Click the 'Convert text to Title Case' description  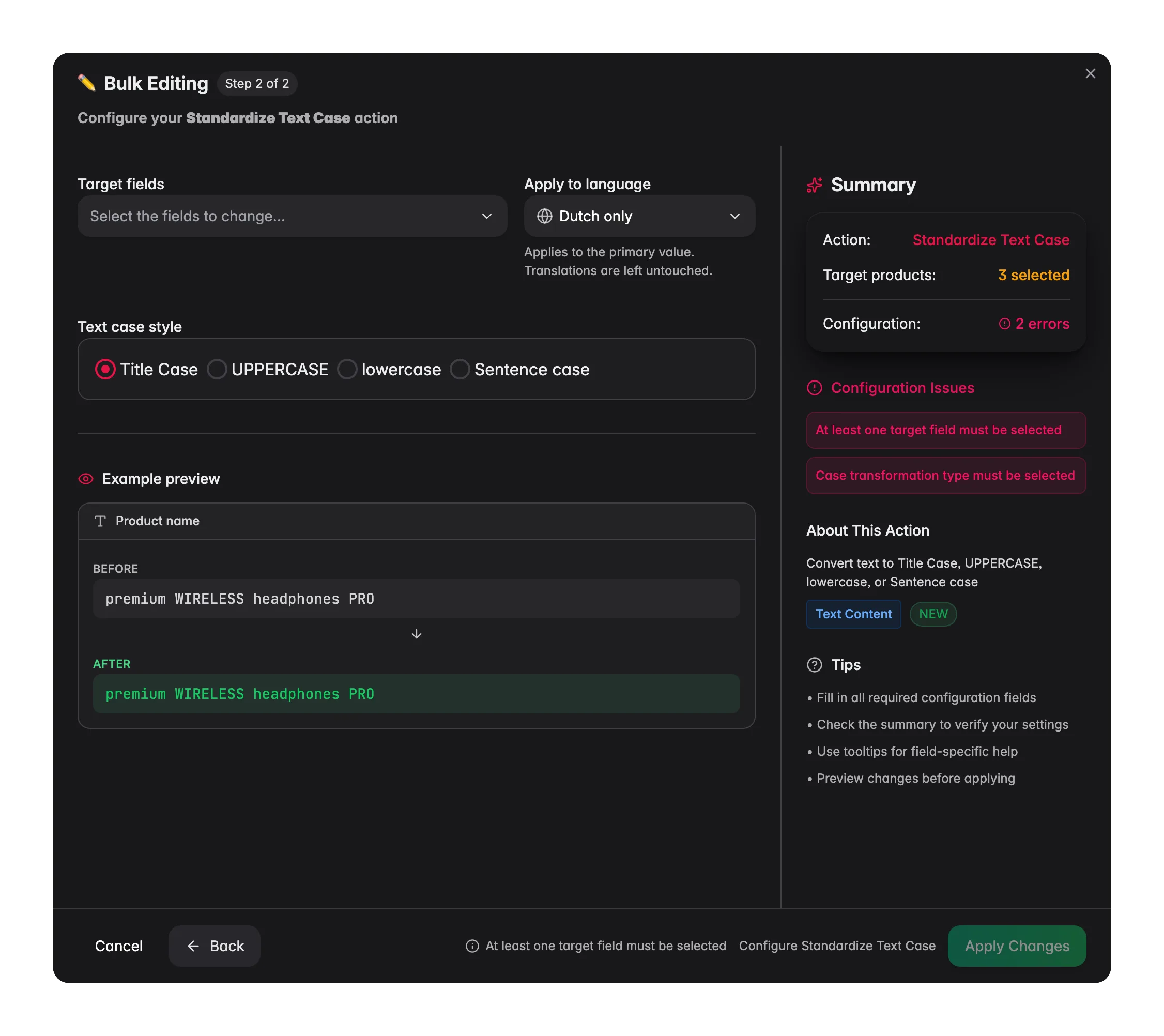[924, 572]
